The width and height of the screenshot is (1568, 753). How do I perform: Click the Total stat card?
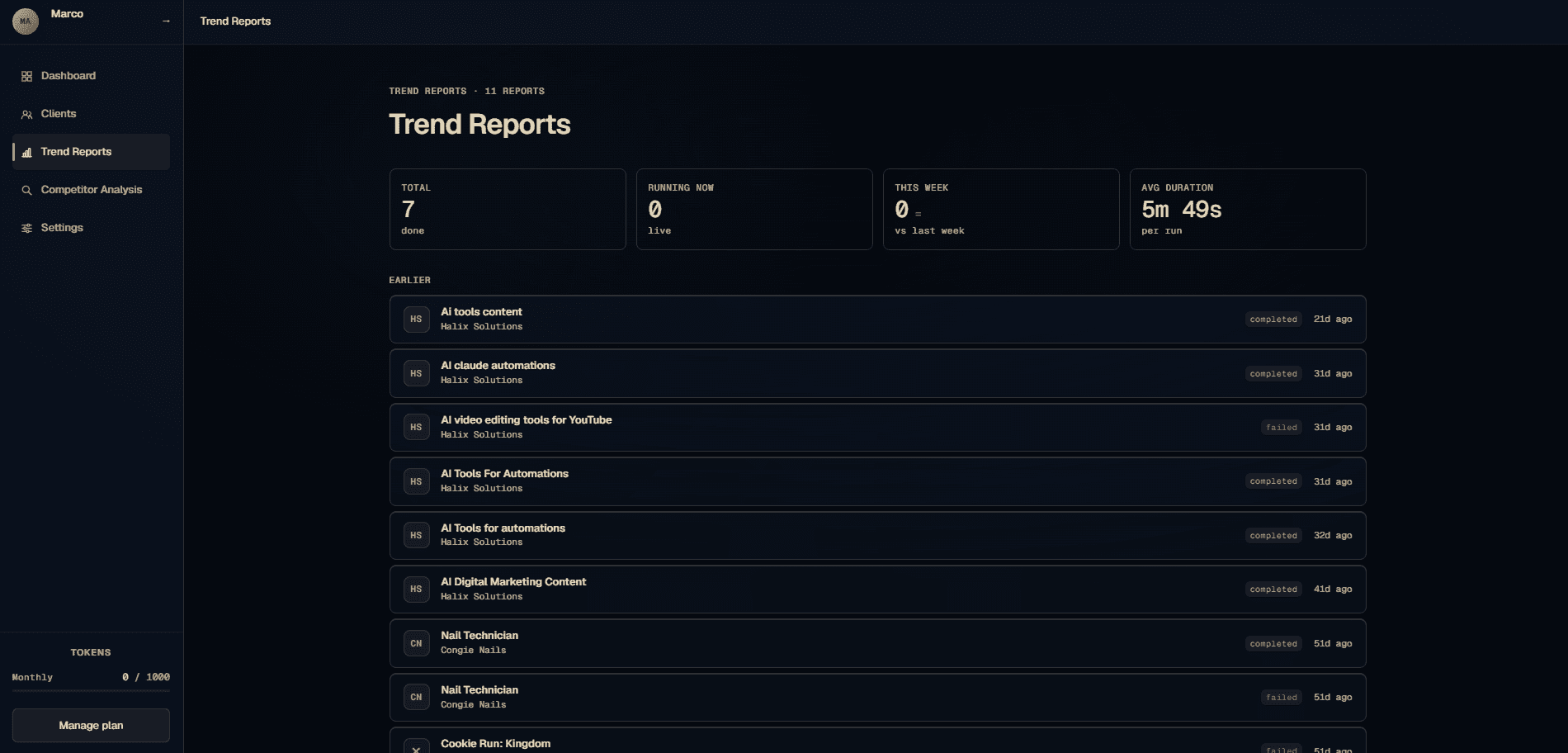click(508, 210)
